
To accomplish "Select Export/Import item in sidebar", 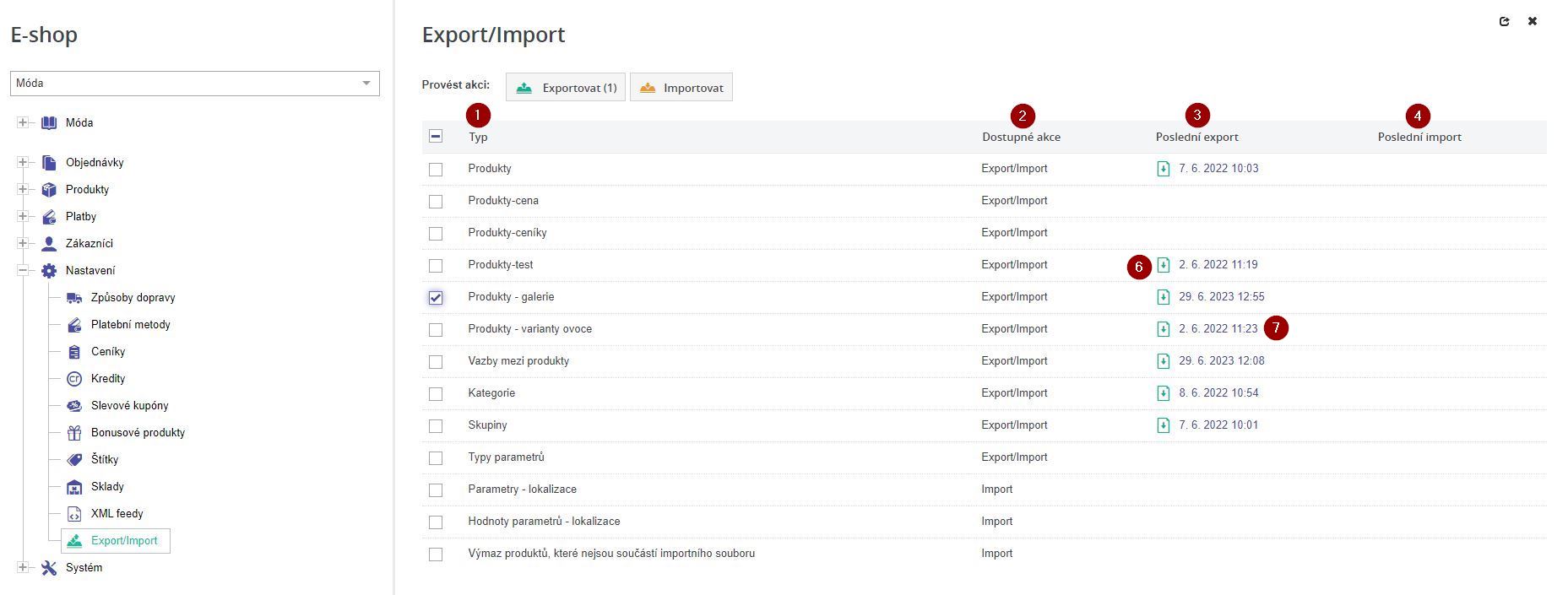I will [x=116, y=541].
